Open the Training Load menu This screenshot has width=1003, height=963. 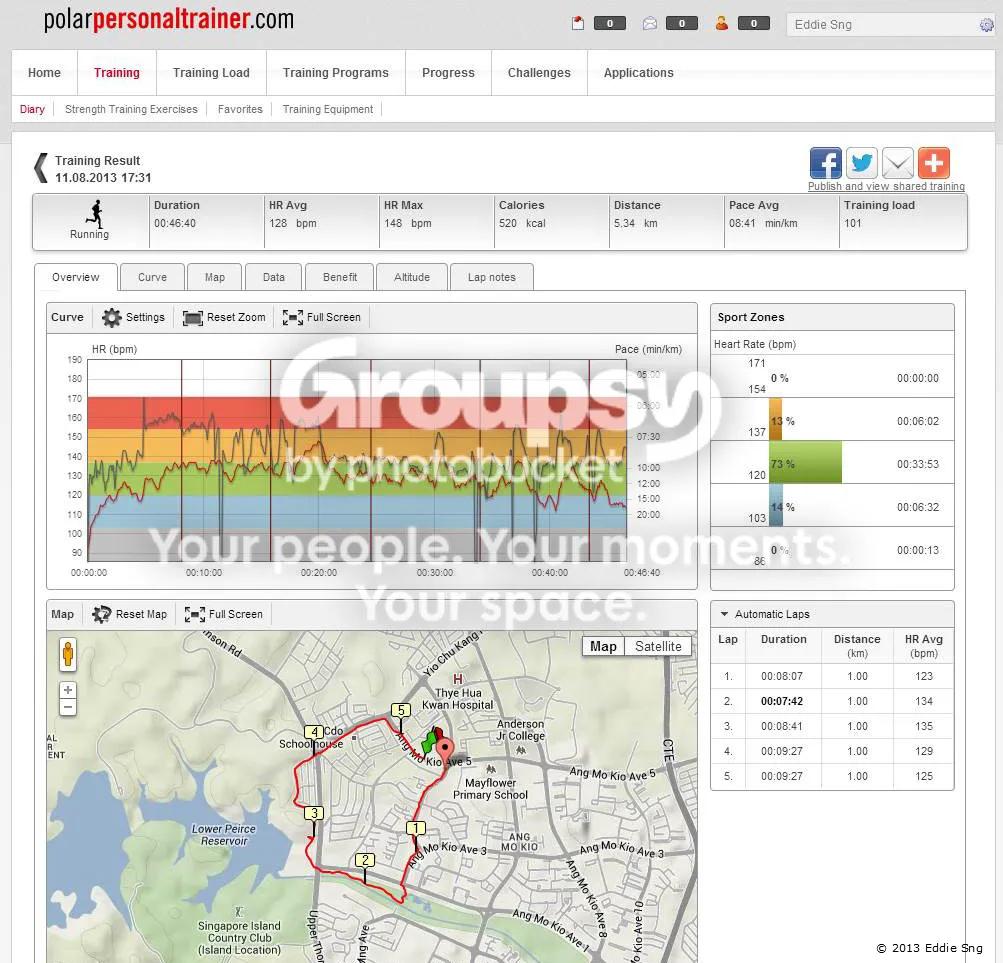coord(211,73)
